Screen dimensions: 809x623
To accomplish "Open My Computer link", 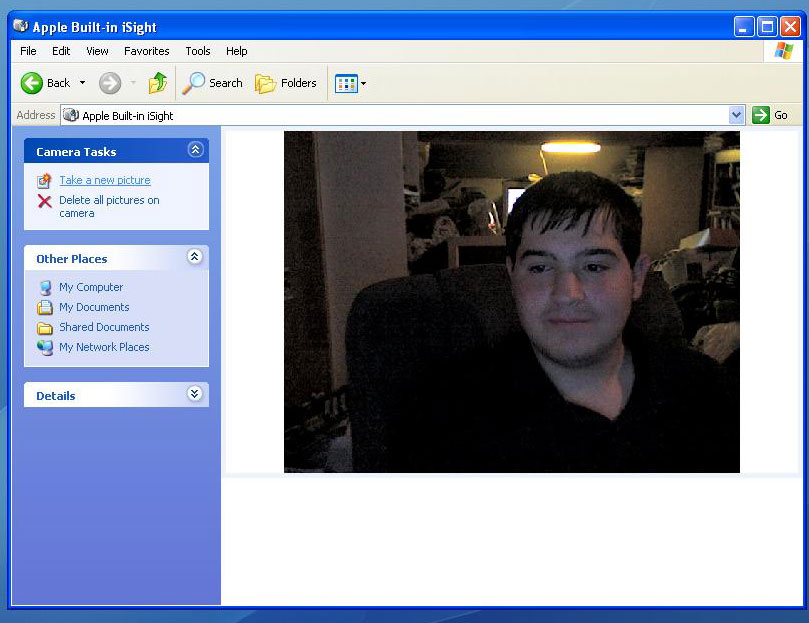I will (x=91, y=287).
